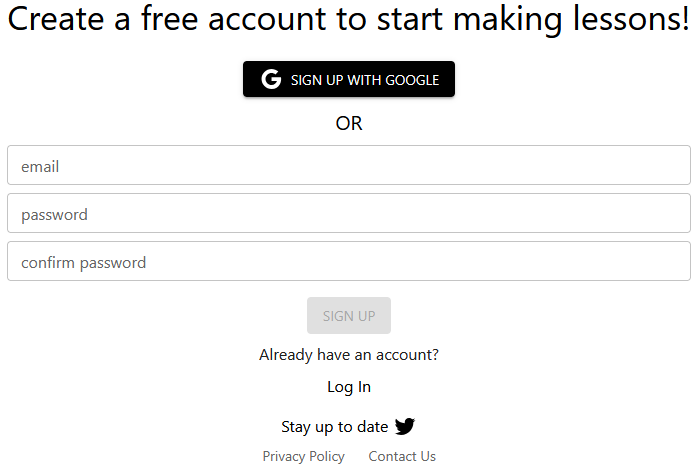
Task: Click the black bird icon beside "Stay up to date"
Action: pyautogui.click(x=404, y=427)
